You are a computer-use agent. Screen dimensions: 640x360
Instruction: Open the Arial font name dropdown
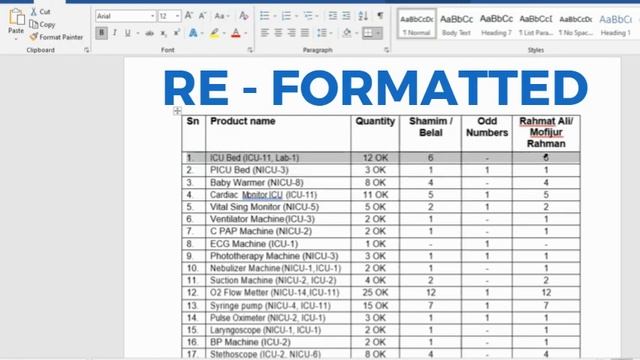point(152,16)
